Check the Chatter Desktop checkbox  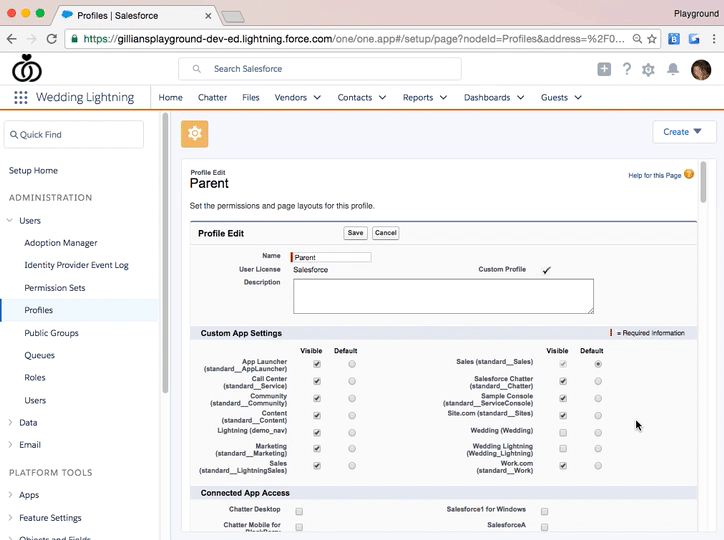(x=299, y=511)
